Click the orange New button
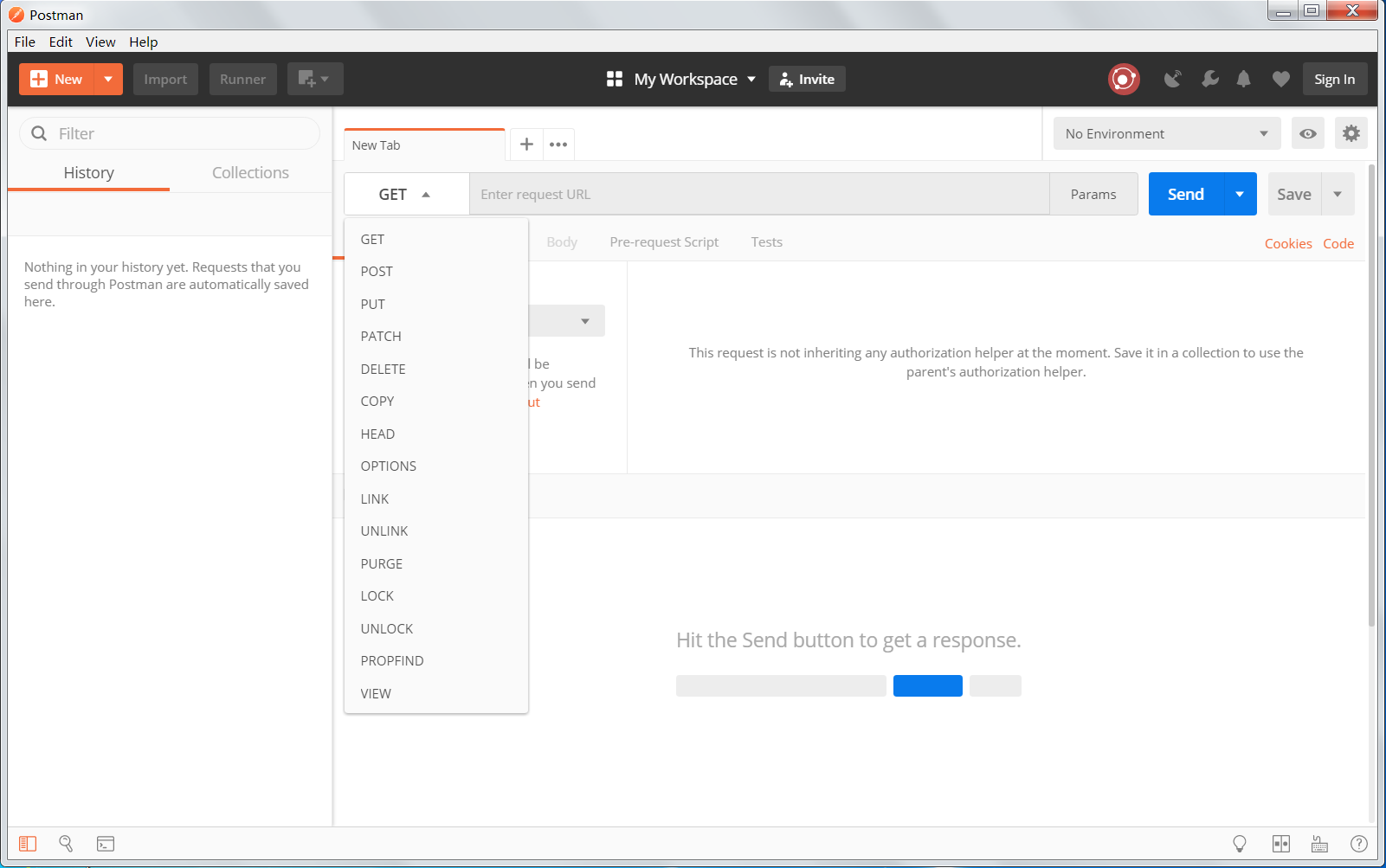The width and height of the screenshot is (1386, 868). 57,79
